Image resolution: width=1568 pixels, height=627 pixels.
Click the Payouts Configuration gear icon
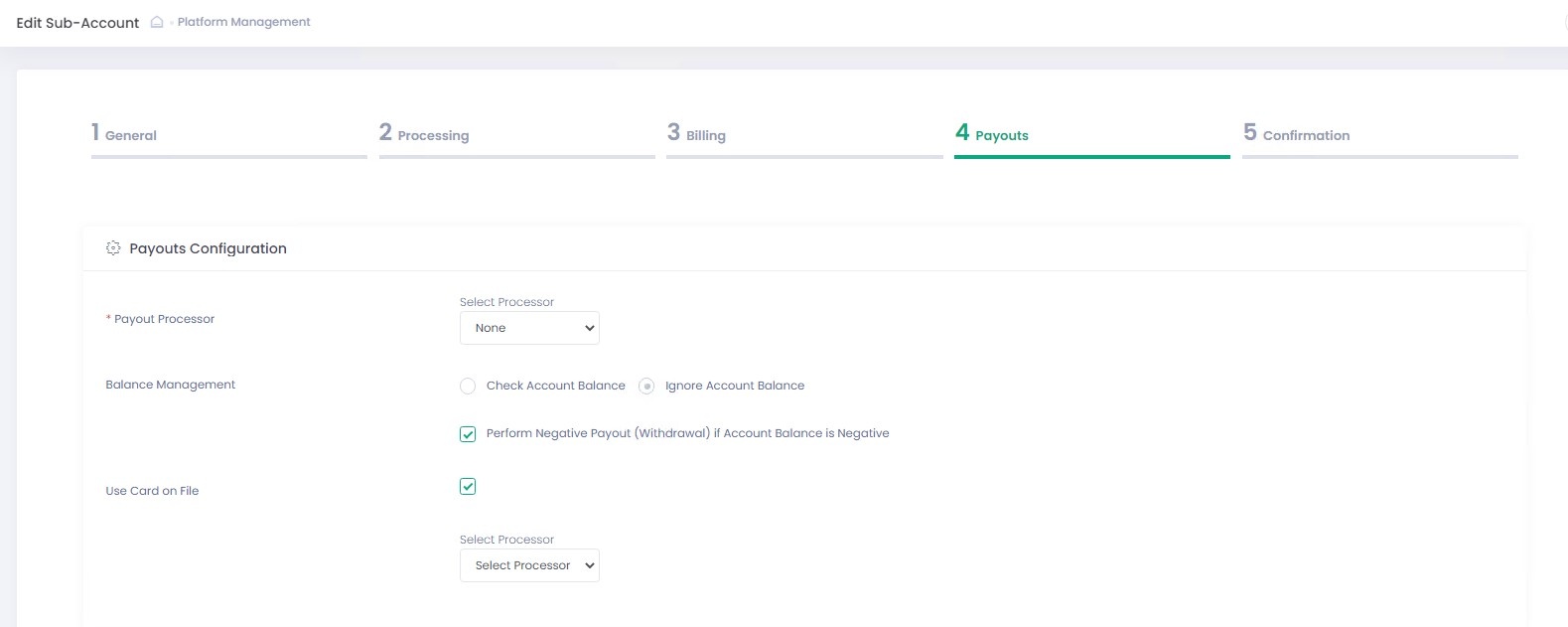tap(113, 248)
